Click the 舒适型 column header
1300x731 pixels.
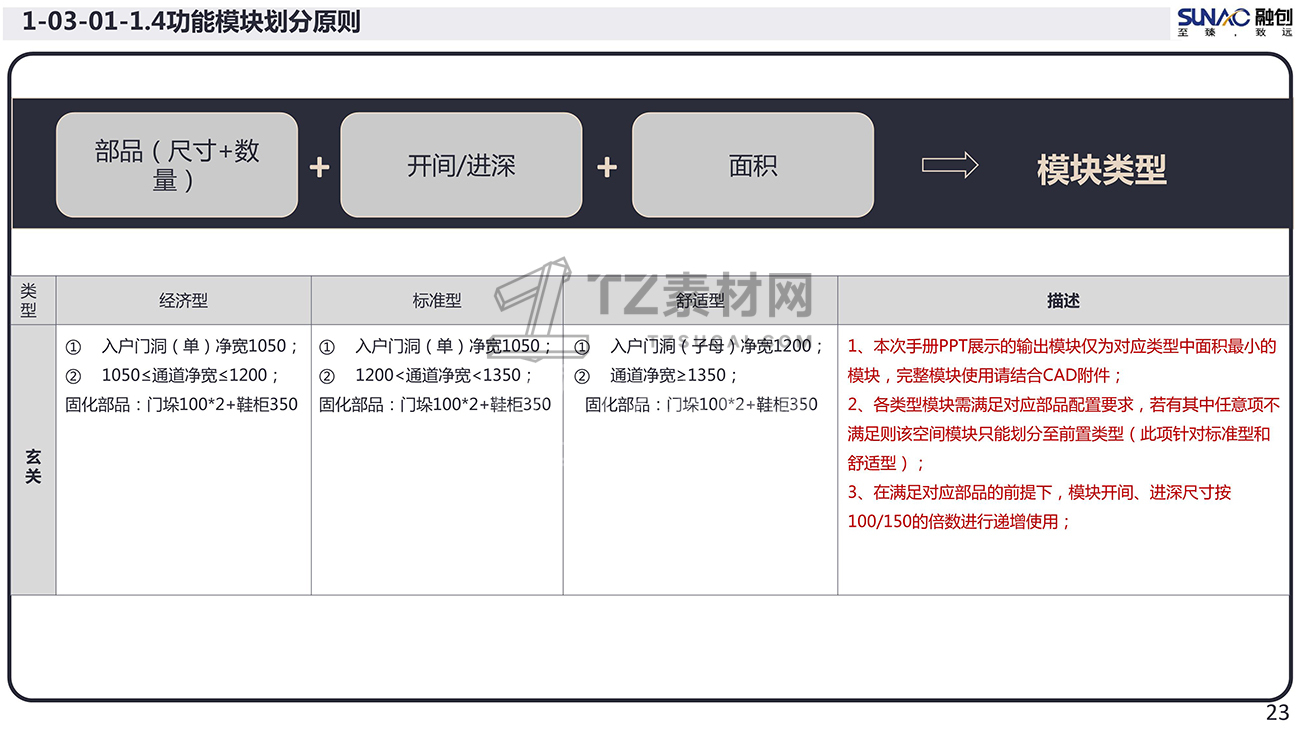click(x=700, y=300)
